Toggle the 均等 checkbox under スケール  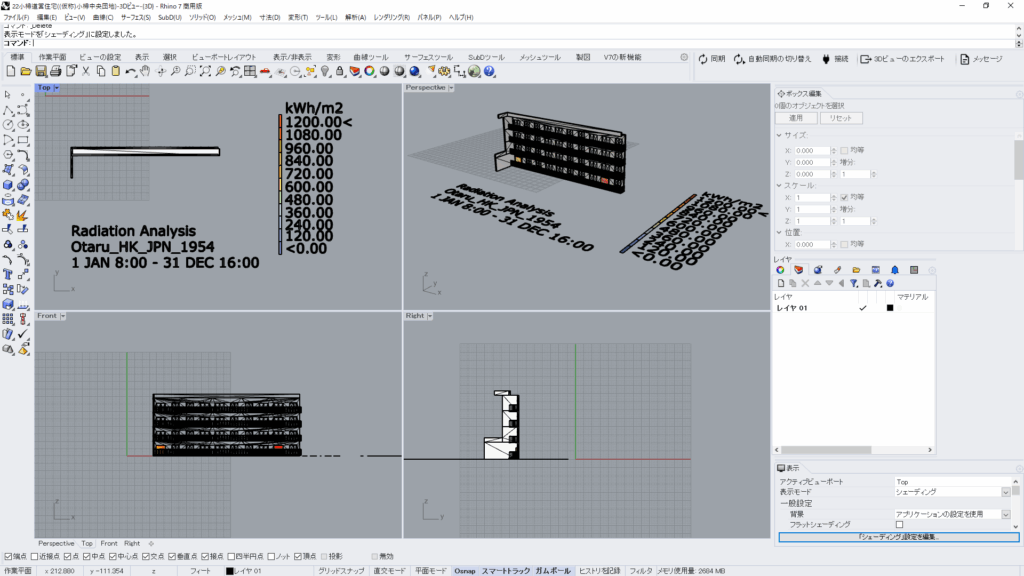pyautogui.click(x=845, y=197)
